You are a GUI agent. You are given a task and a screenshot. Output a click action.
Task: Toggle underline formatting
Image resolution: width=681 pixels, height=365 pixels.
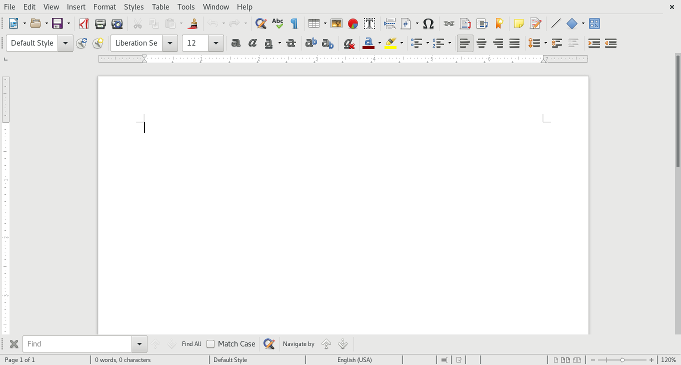click(x=269, y=43)
